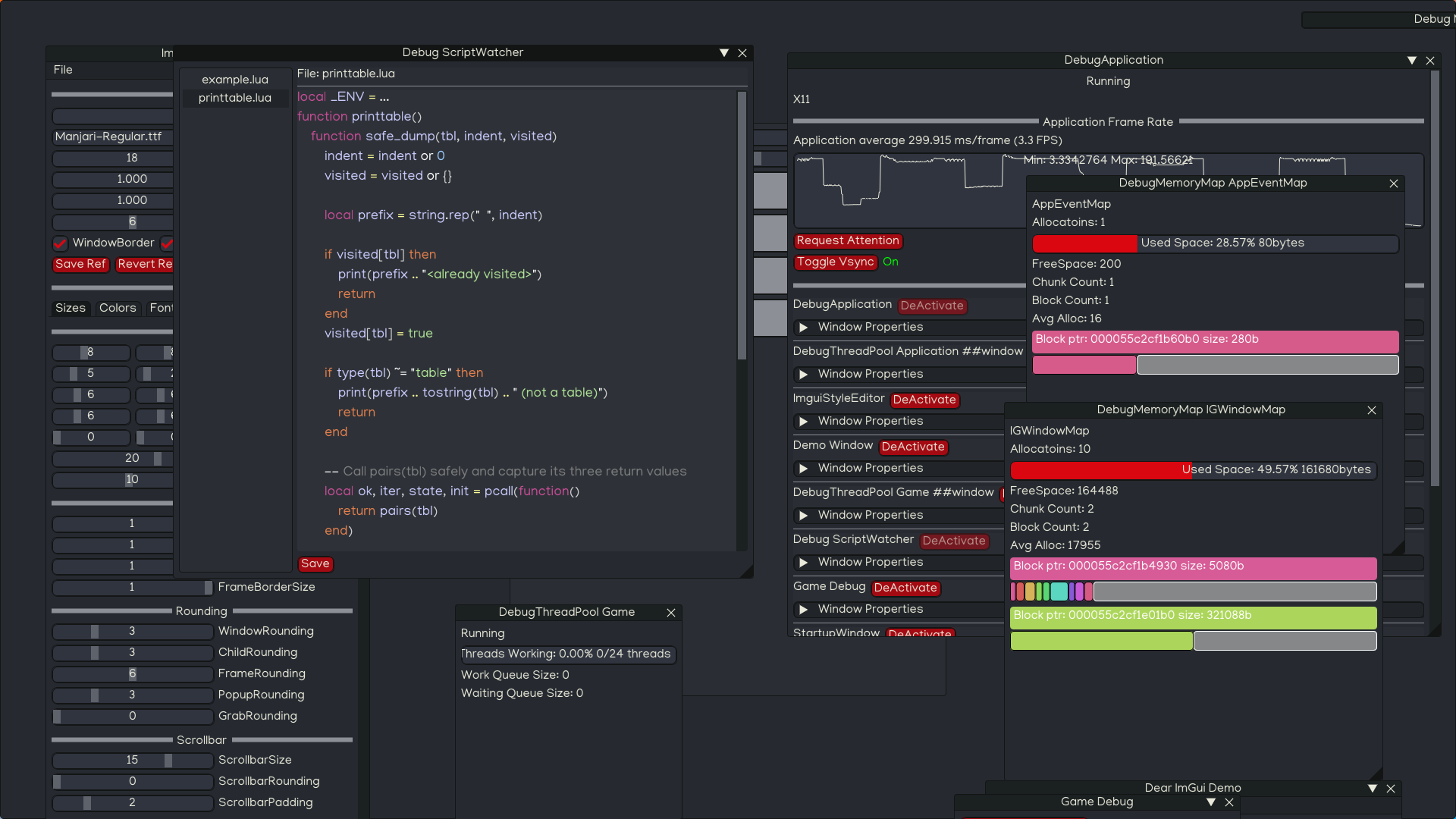Select example.lua in script list
1456x819 pixels.
click(234, 80)
